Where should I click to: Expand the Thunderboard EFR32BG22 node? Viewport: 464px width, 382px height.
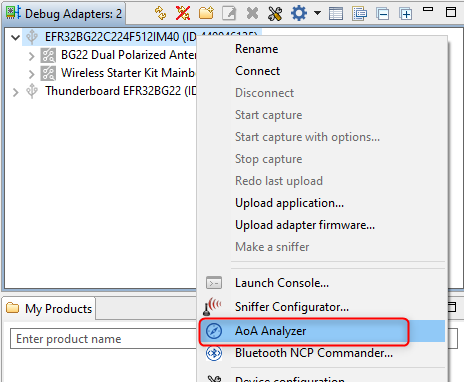tap(15, 92)
